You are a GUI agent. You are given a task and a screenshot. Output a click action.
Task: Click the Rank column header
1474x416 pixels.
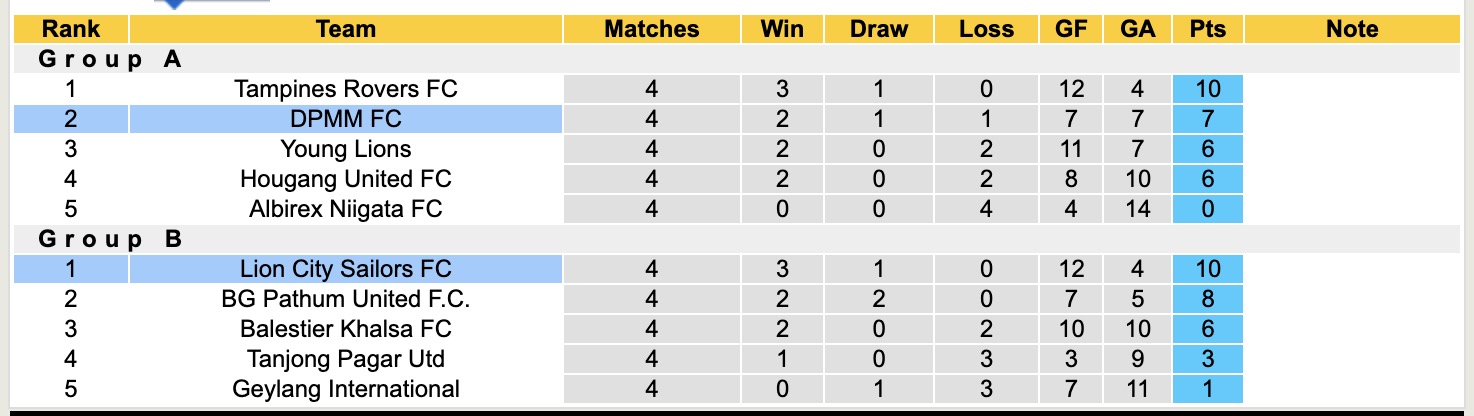[x=71, y=29]
